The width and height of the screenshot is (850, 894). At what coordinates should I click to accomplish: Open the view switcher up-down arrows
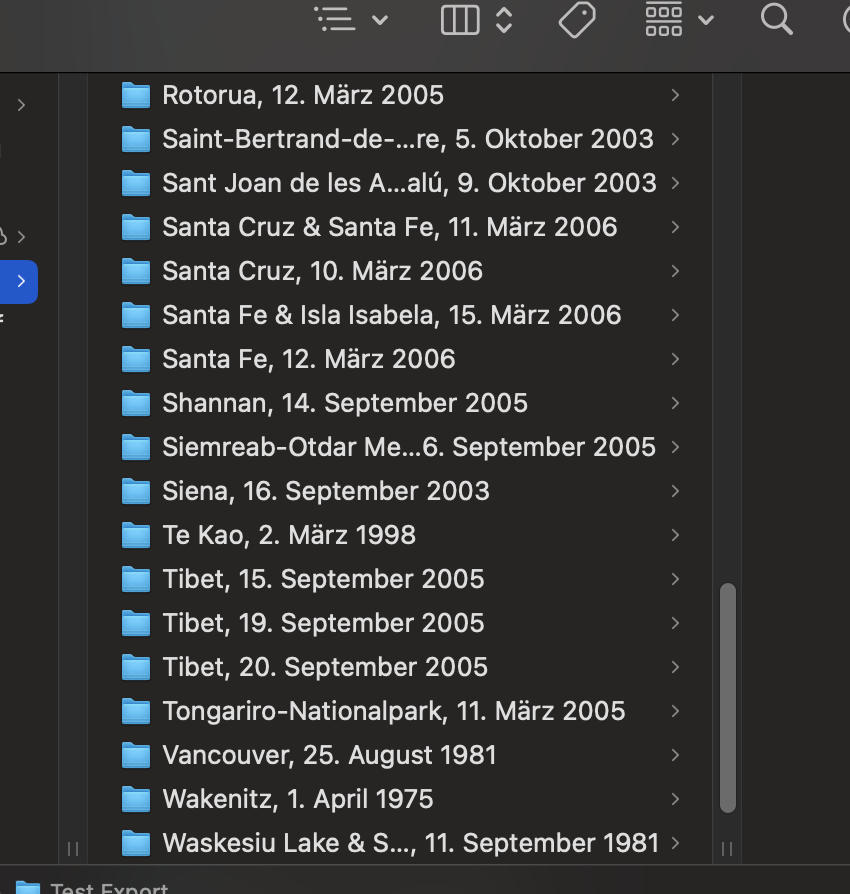click(504, 19)
